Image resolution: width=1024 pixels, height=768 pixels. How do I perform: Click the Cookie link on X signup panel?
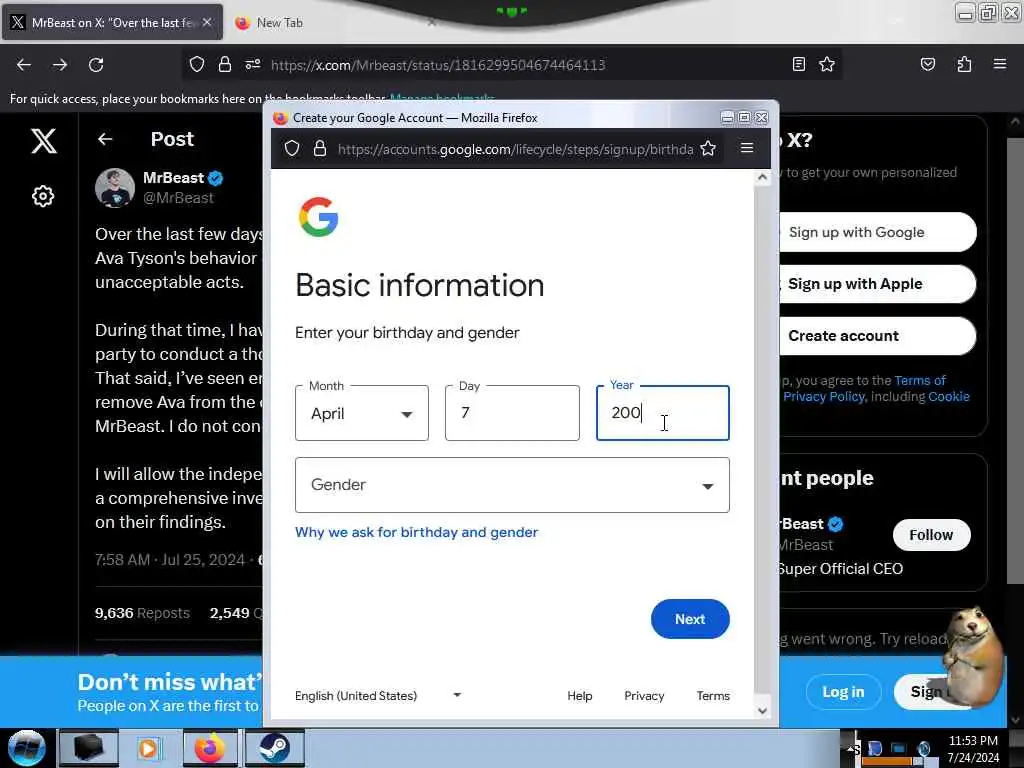(949, 396)
